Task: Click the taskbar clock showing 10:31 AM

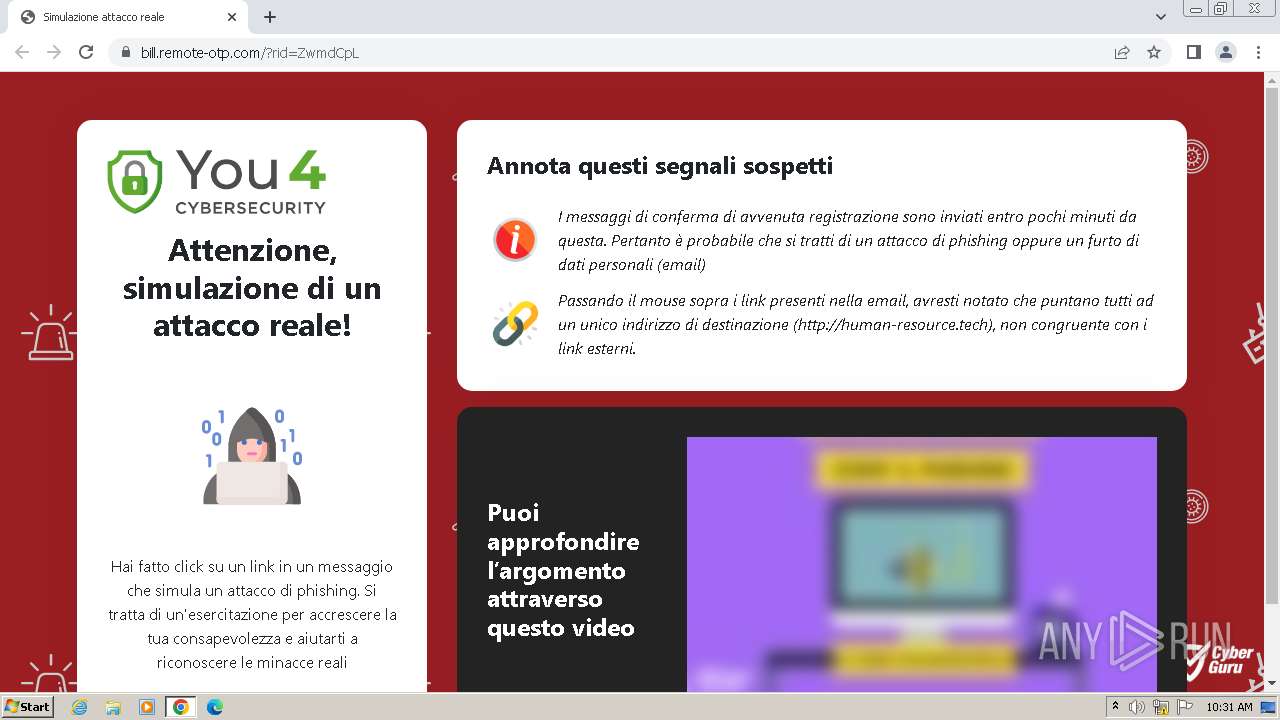Action: (1229, 707)
